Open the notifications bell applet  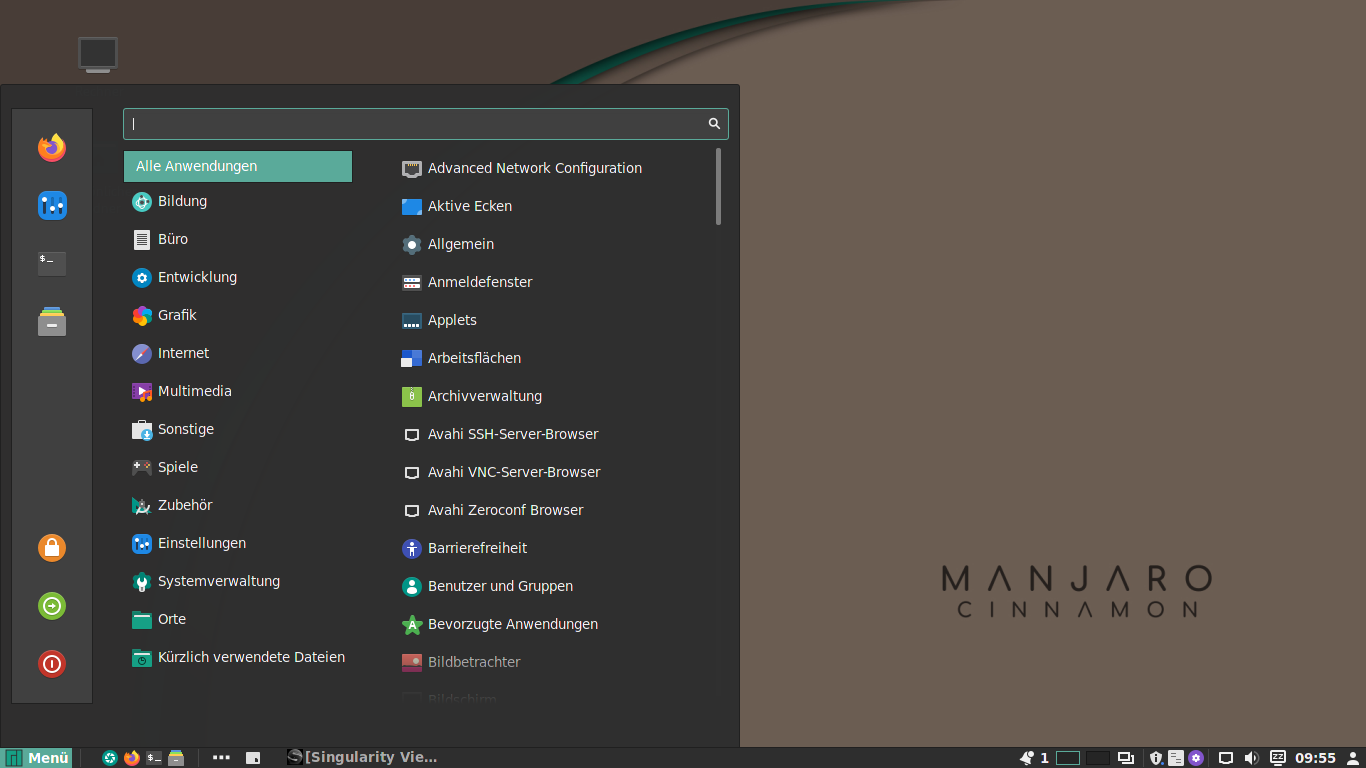(1027, 758)
